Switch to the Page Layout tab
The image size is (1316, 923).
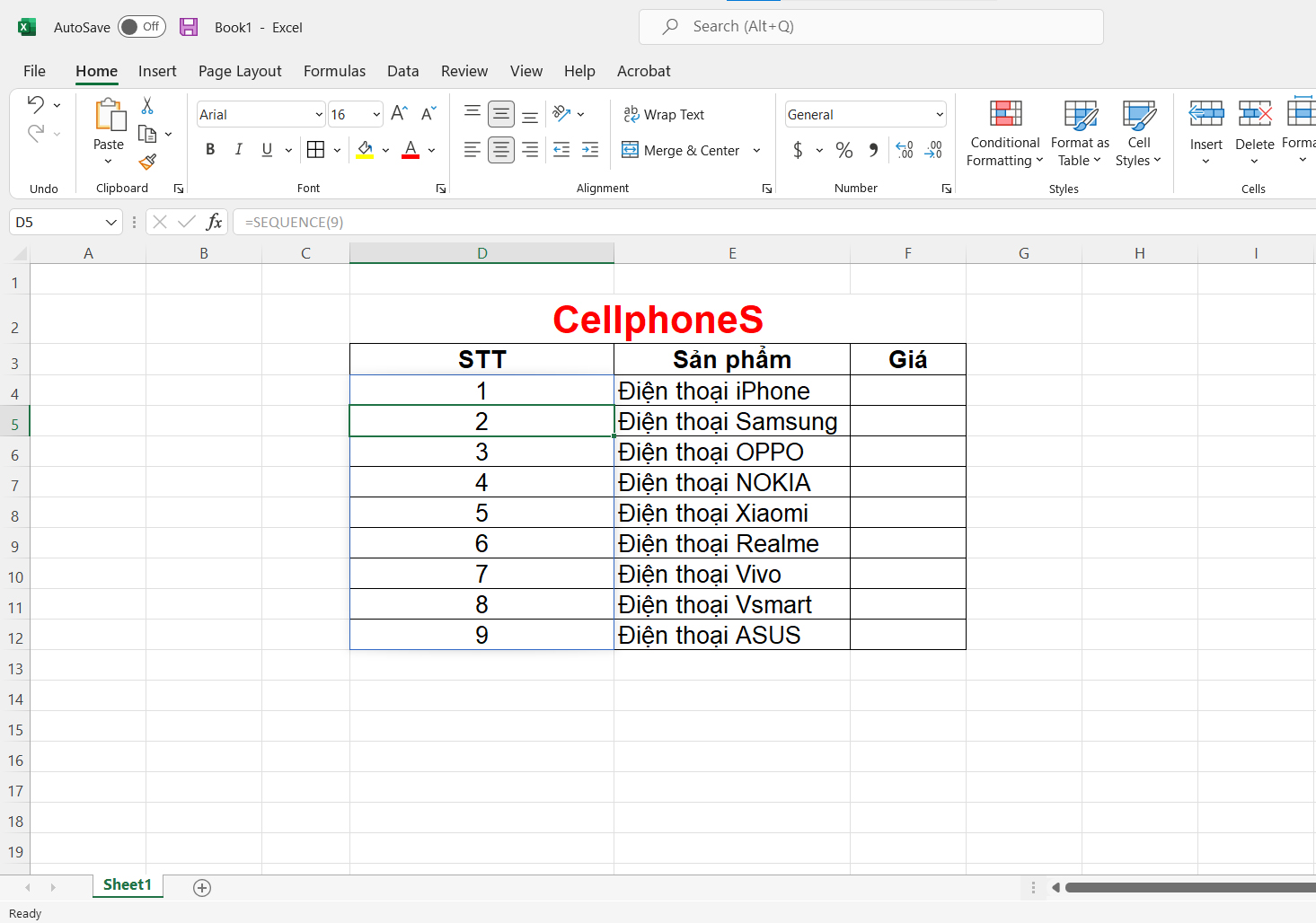click(240, 71)
